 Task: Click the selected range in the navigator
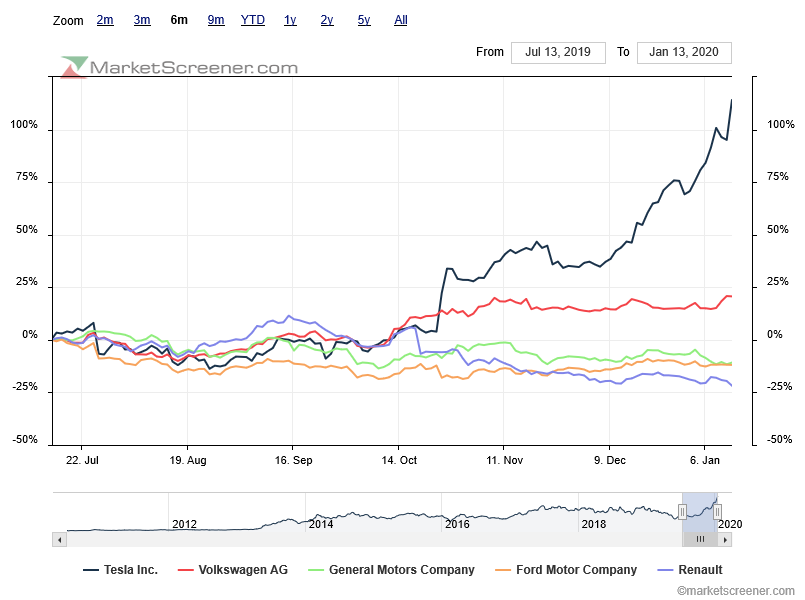700,512
